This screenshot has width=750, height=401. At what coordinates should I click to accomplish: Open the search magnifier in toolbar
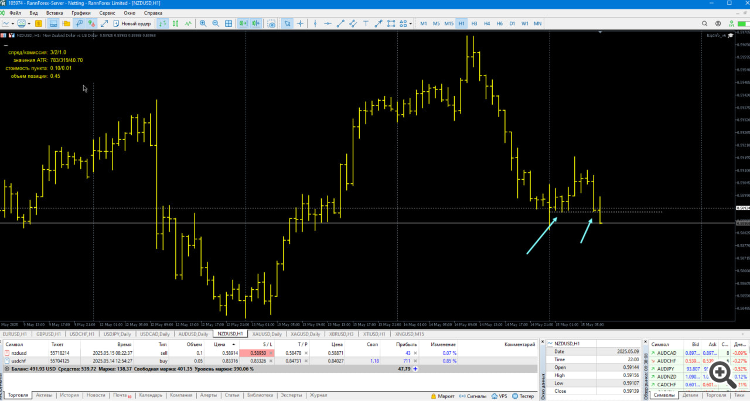click(x=705, y=23)
